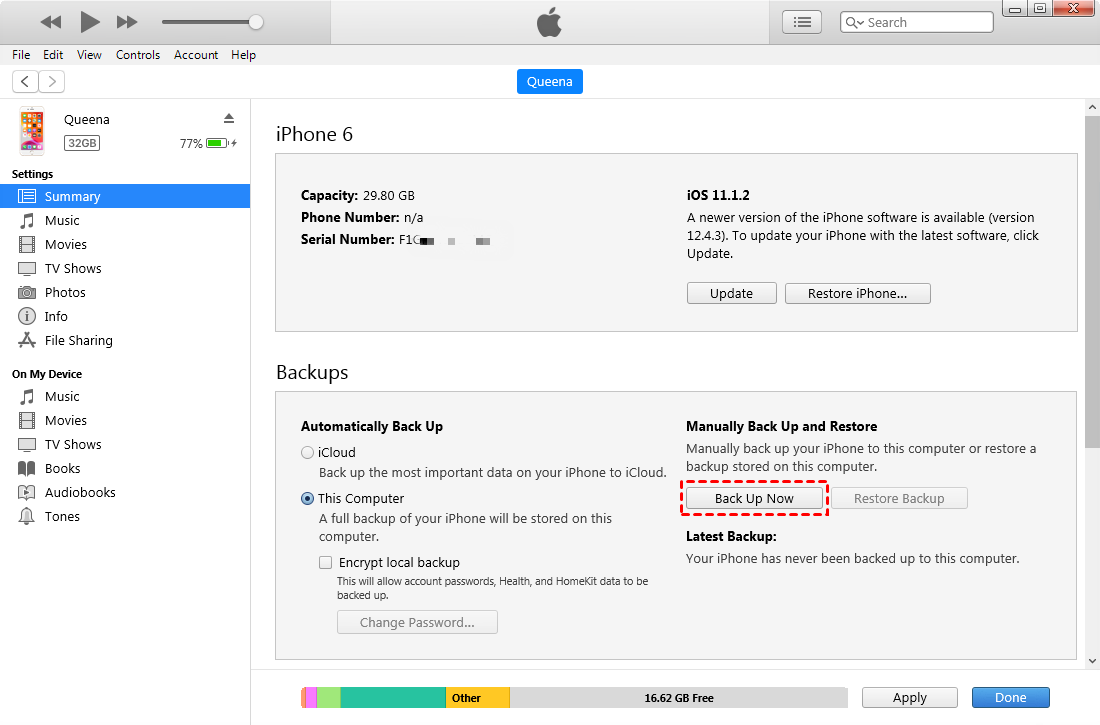Select the iCloud backup option
Screen dimensions: 1100x725
pyautogui.click(x=308, y=452)
